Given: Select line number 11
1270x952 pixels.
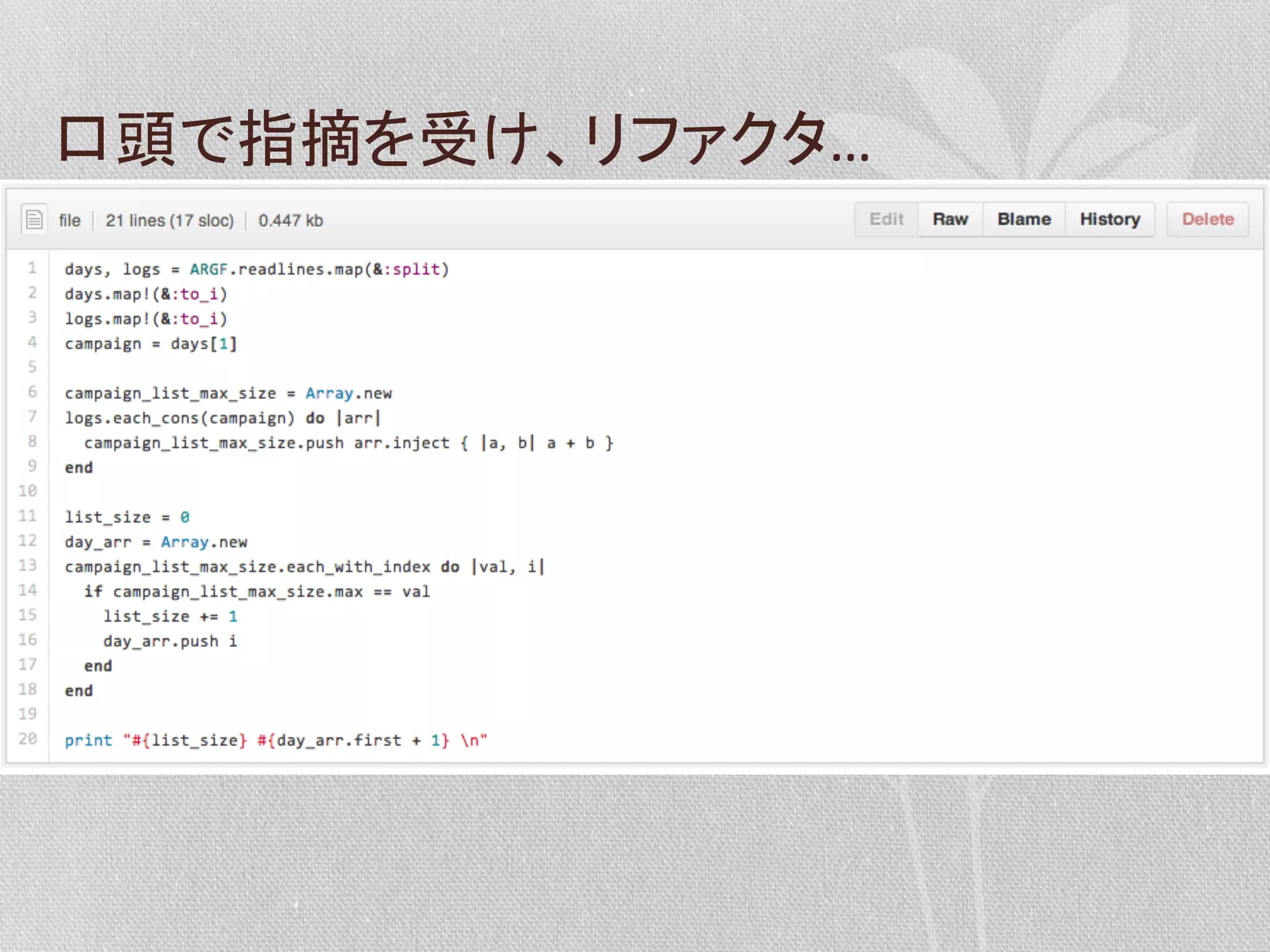Looking at the screenshot, I should (28, 516).
